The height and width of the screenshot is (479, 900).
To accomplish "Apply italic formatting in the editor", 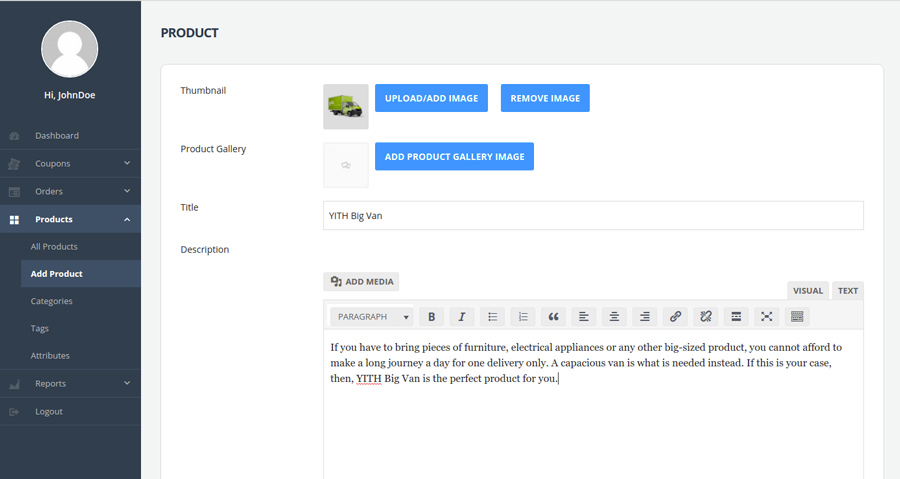I will (x=462, y=317).
